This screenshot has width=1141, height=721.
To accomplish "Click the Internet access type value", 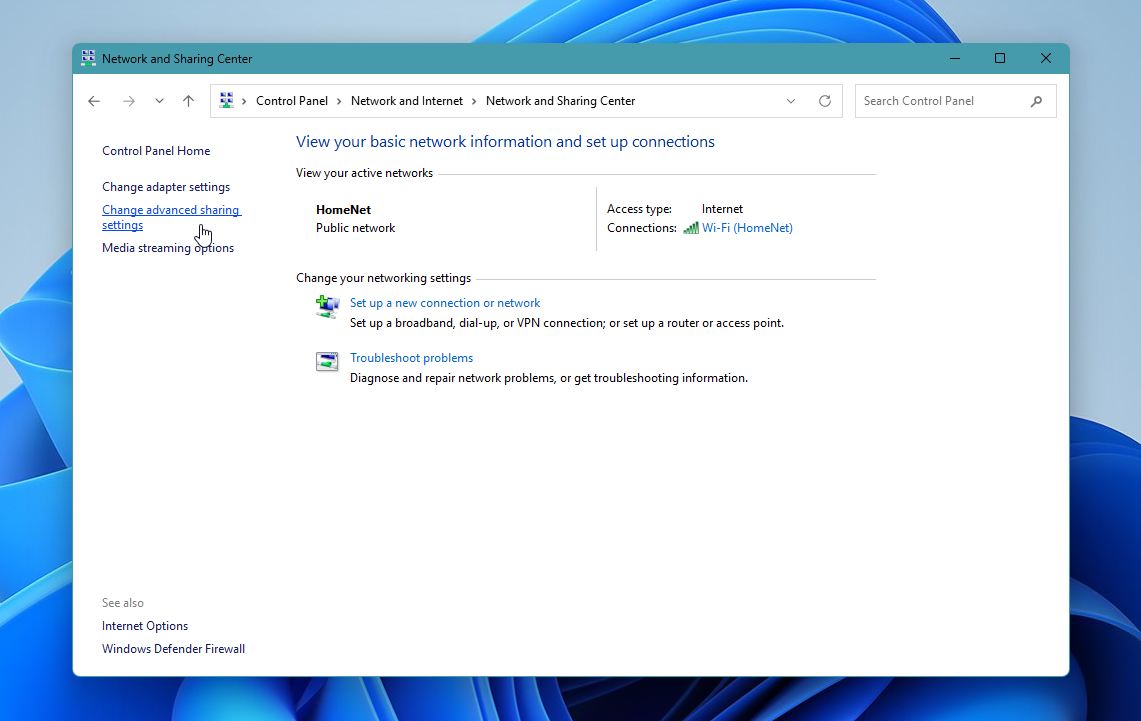I will click(723, 209).
